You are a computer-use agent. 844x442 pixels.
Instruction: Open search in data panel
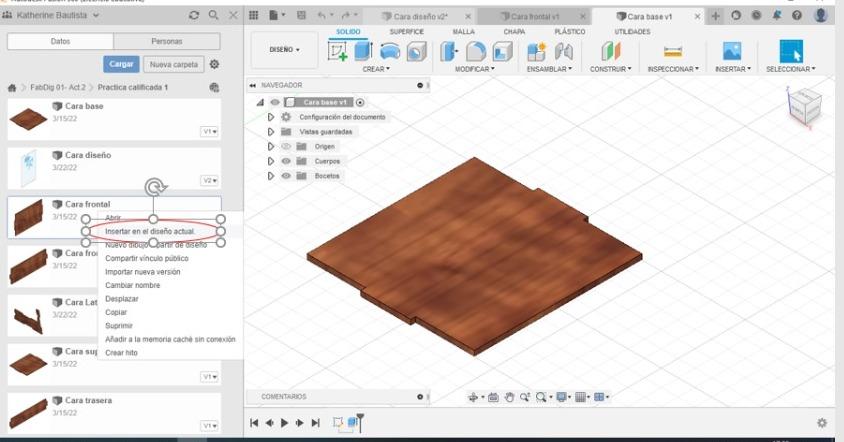(214, 16)
